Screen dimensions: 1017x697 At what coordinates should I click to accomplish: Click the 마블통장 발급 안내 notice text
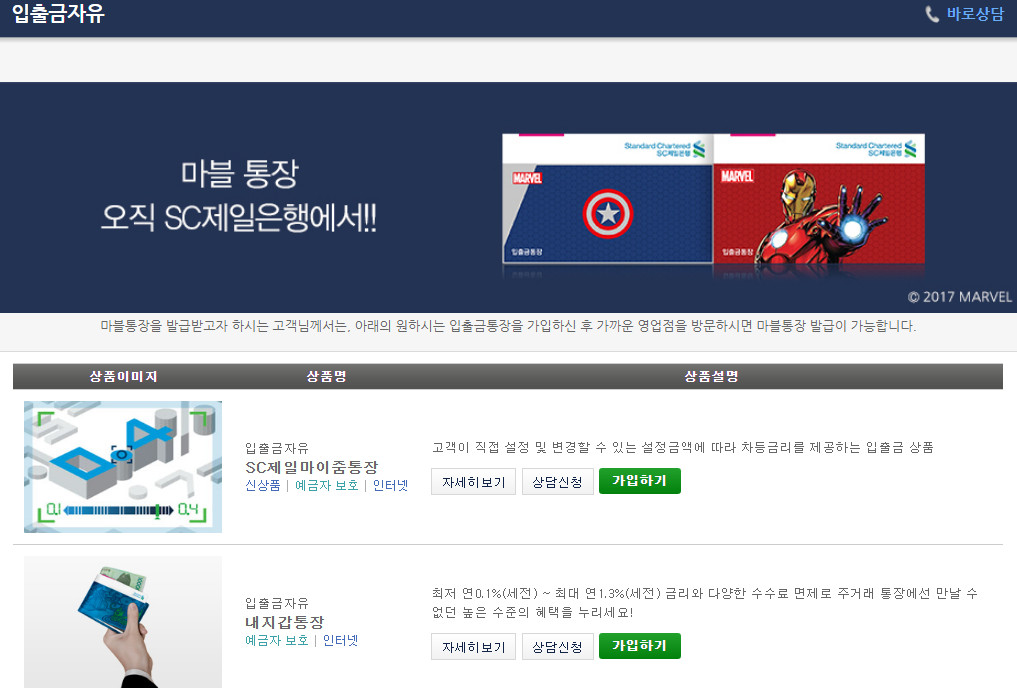508,325
